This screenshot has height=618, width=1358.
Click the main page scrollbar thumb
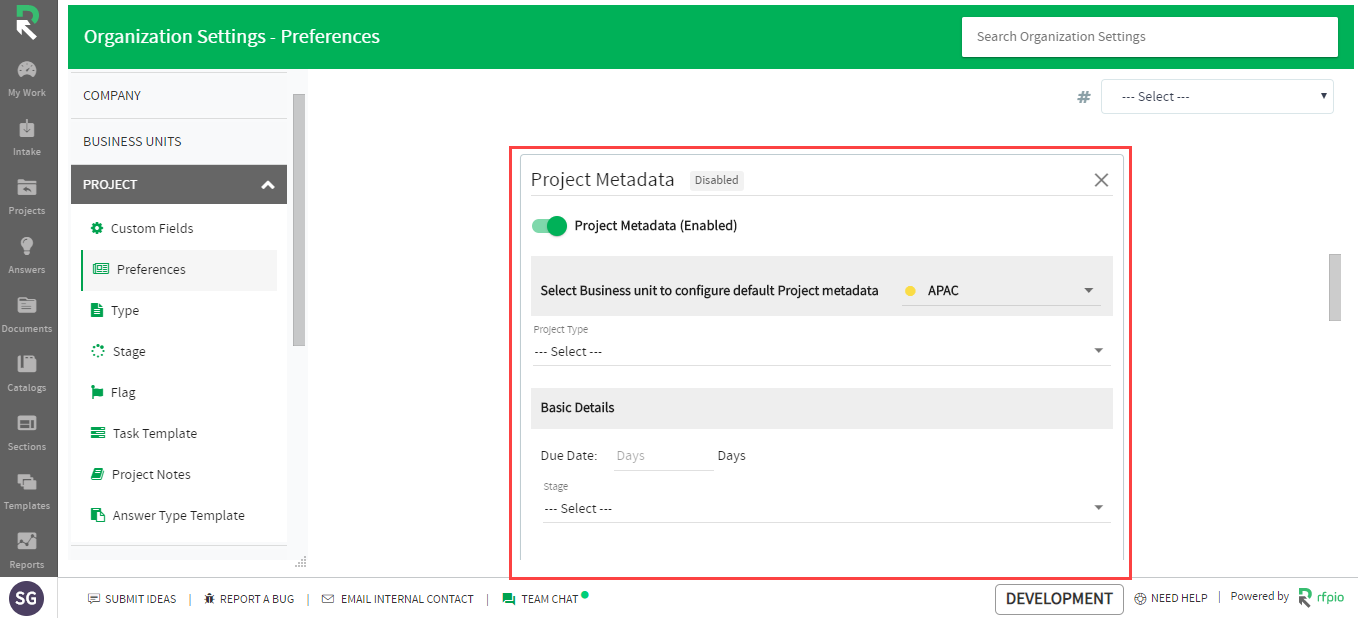pyautogui.click(x=1334, y=287)
